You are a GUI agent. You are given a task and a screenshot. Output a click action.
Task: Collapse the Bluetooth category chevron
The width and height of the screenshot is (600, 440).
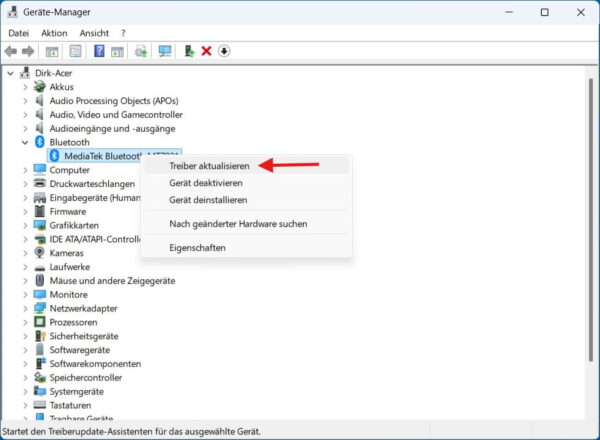point(25,142)
